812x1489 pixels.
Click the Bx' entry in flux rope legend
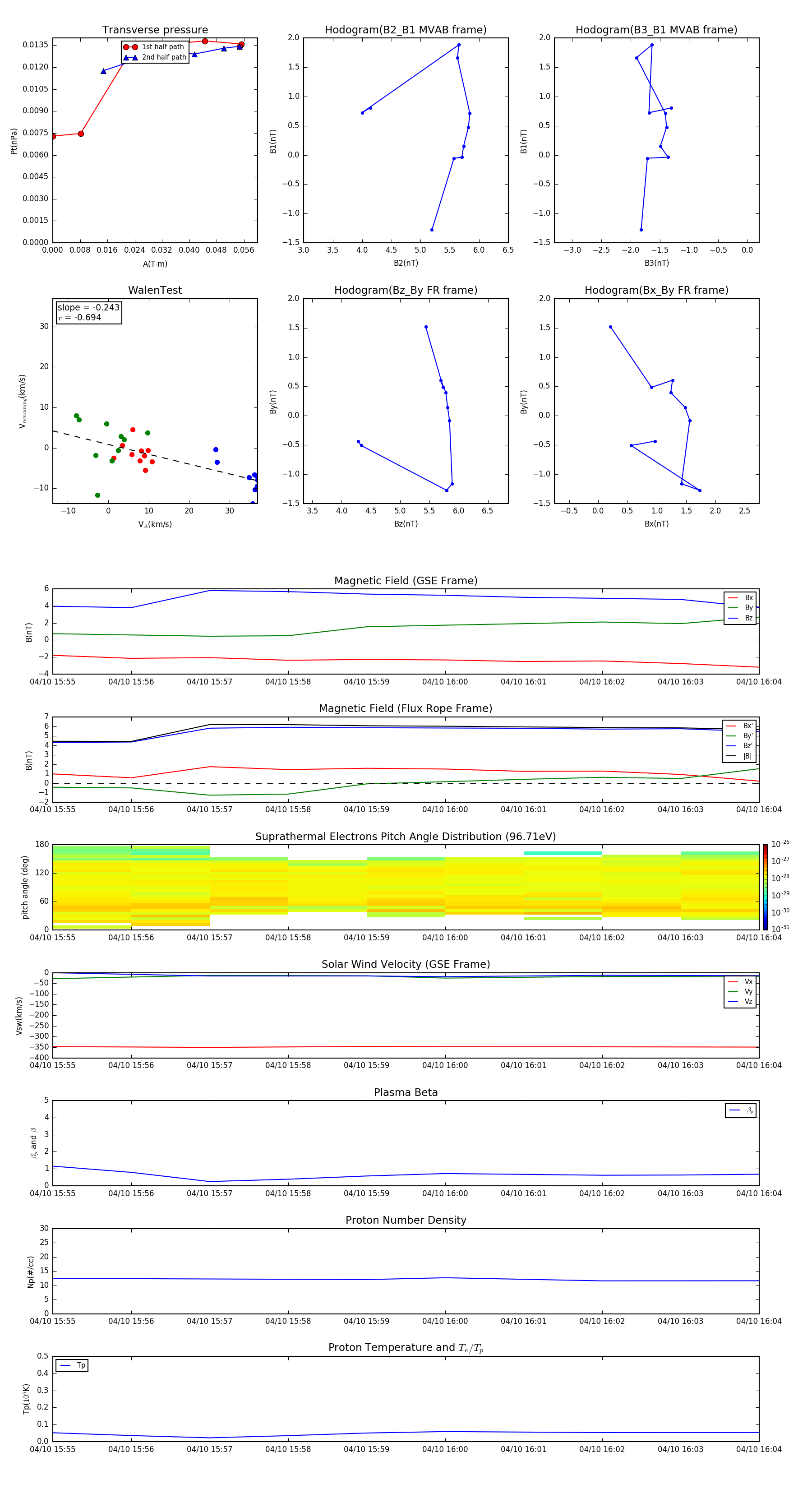(739, 726)
